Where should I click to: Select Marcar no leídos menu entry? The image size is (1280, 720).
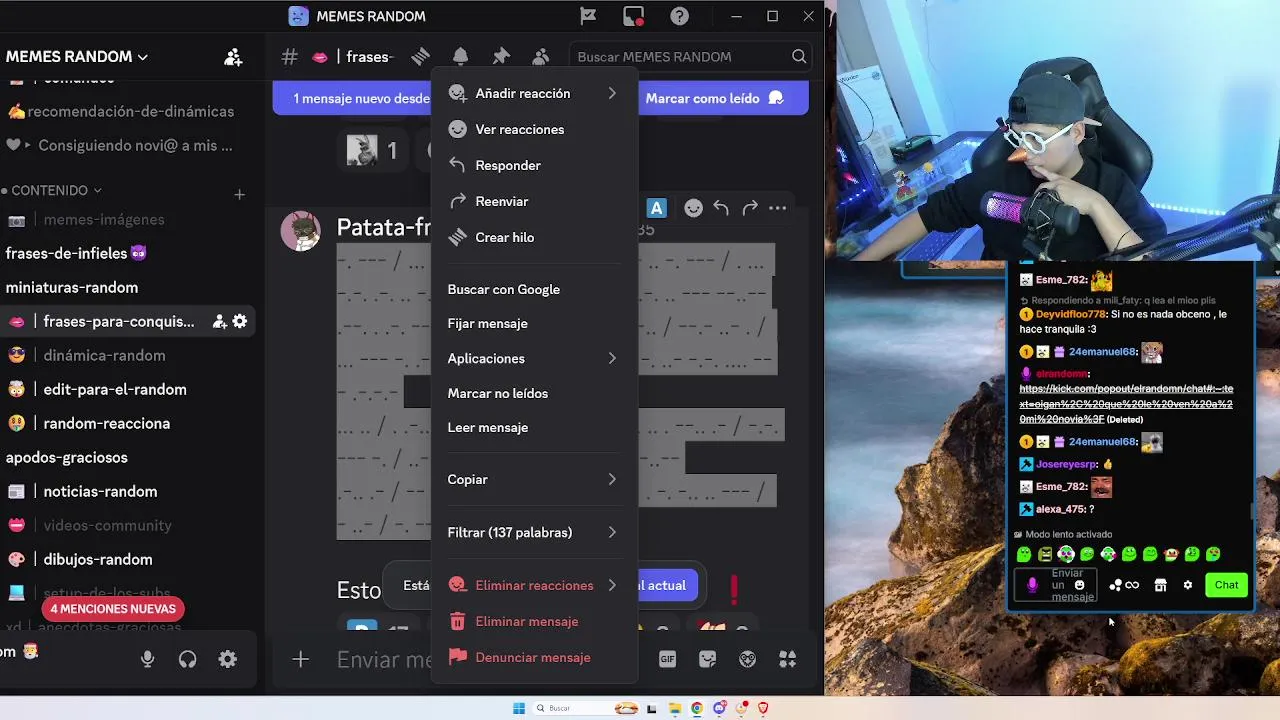(534, 393)
